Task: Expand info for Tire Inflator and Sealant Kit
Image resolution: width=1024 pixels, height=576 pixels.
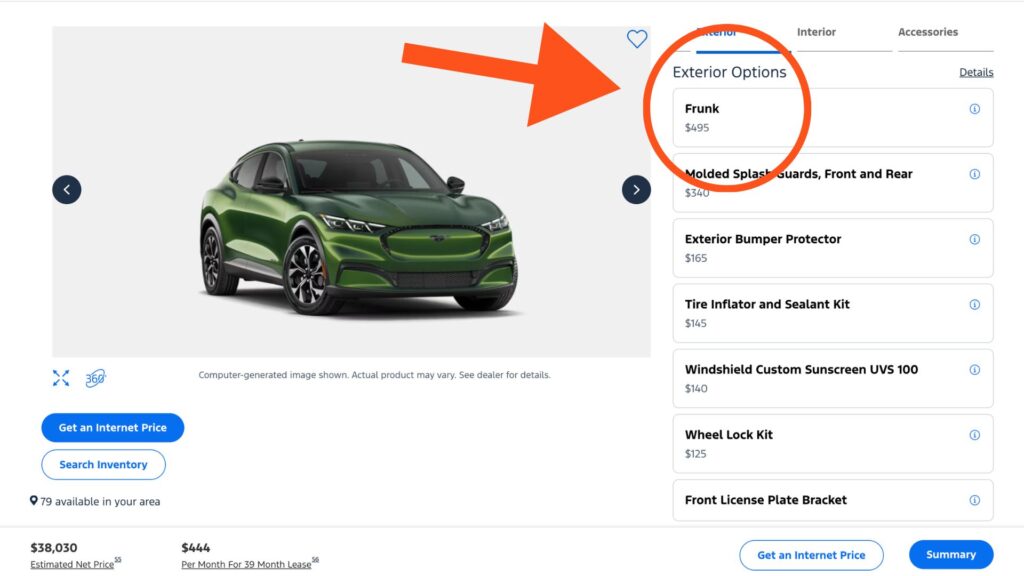Action: tap(975, 304)
